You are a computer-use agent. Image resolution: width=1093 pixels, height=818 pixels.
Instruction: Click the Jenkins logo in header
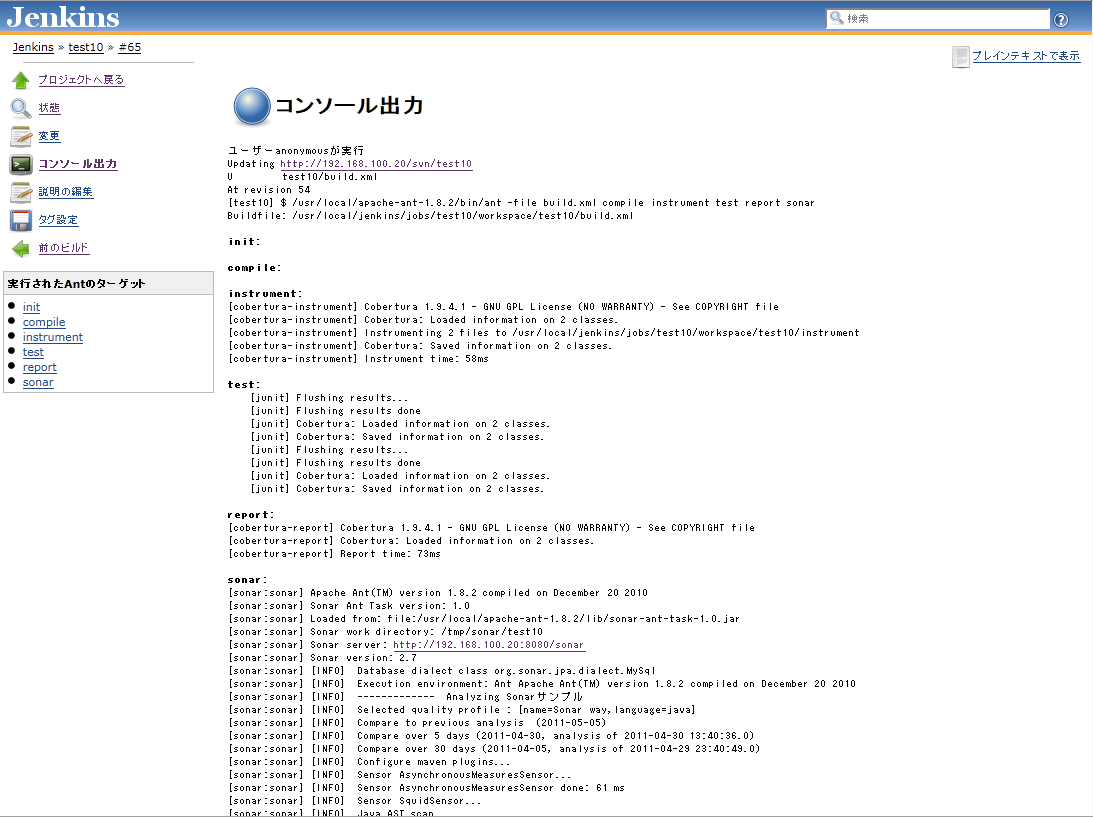(63, 17)
